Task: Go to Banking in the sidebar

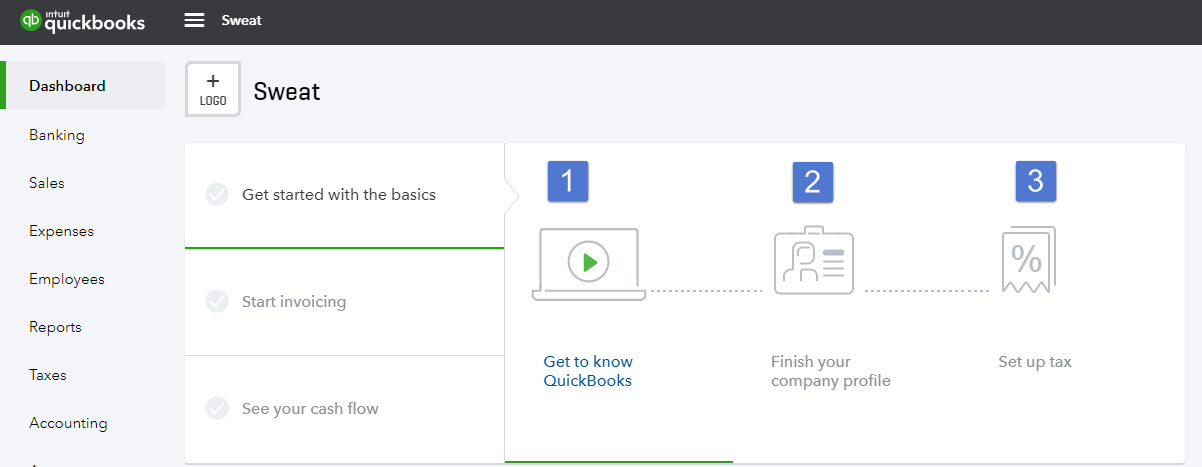Action: point(57,135)
